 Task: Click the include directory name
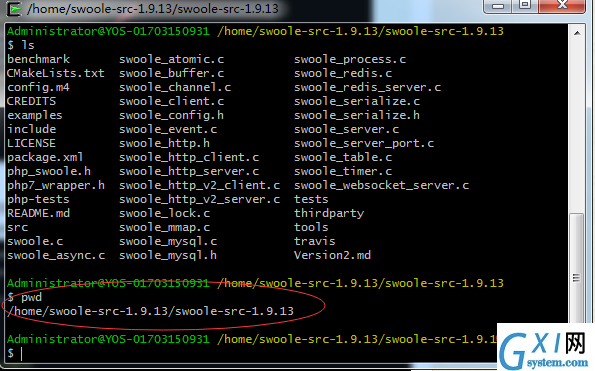tap(31, 129)
